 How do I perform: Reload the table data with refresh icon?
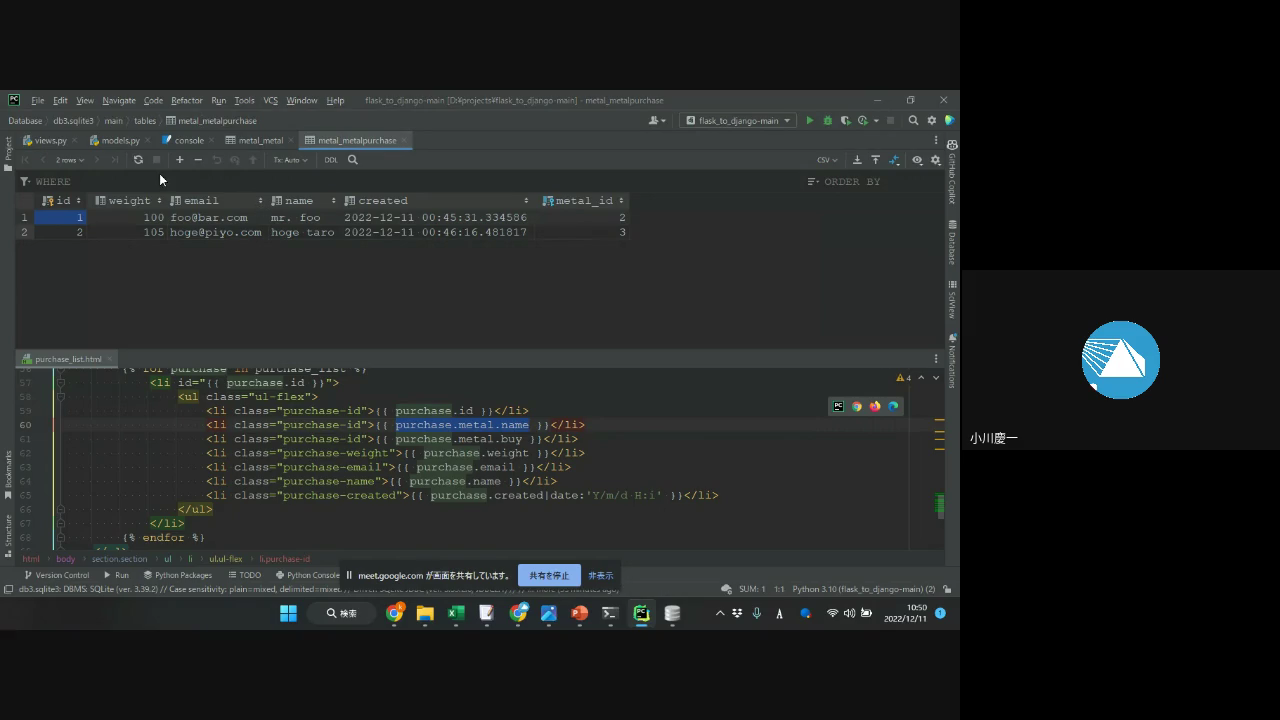(x=138, y=160)
